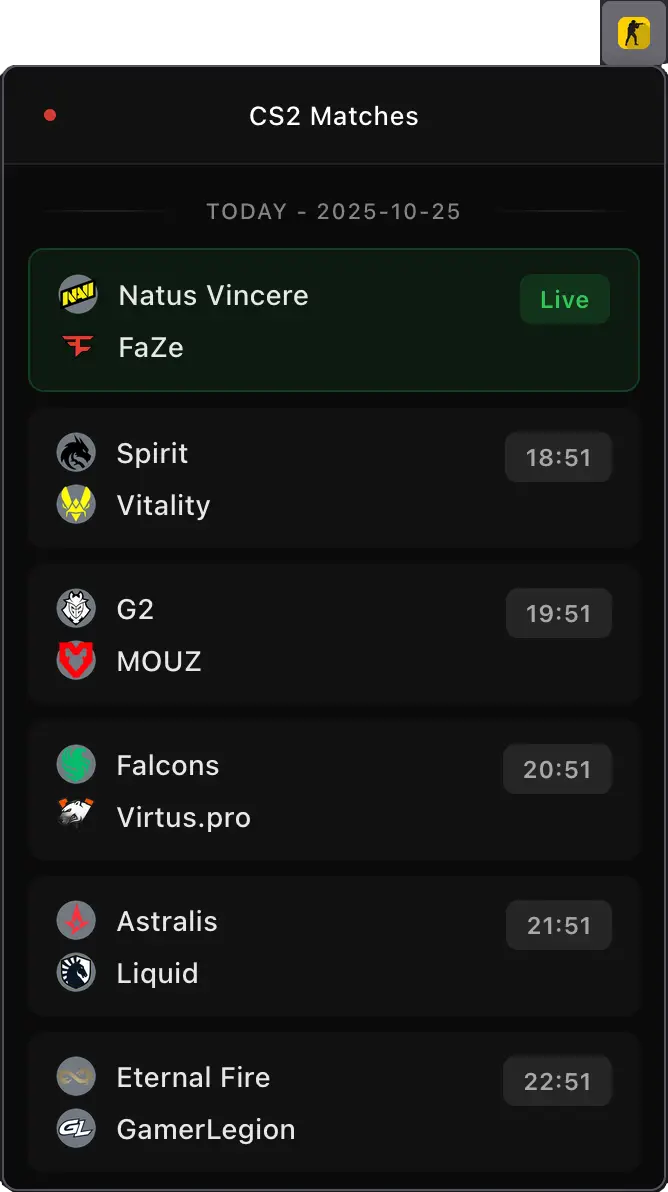Click the TODAY date header
Image resolution: width=668 pixels, height=1192 pixels.
(334, 211)
